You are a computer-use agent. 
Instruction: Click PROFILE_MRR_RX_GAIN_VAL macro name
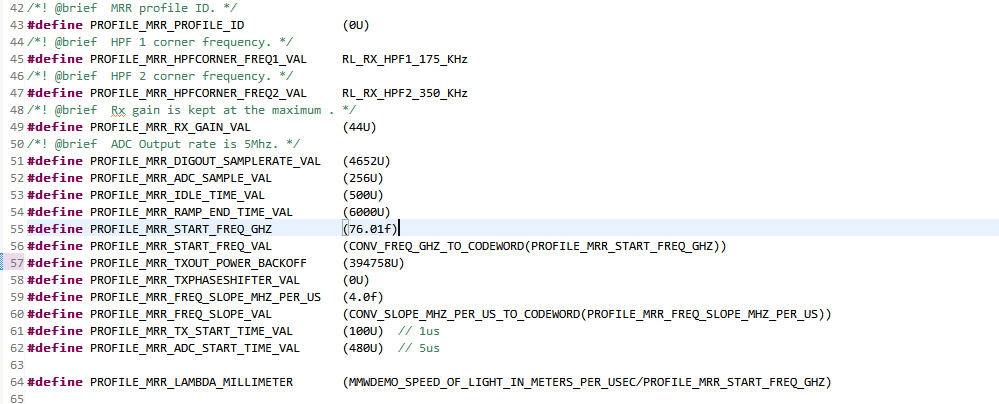point(170,127)
